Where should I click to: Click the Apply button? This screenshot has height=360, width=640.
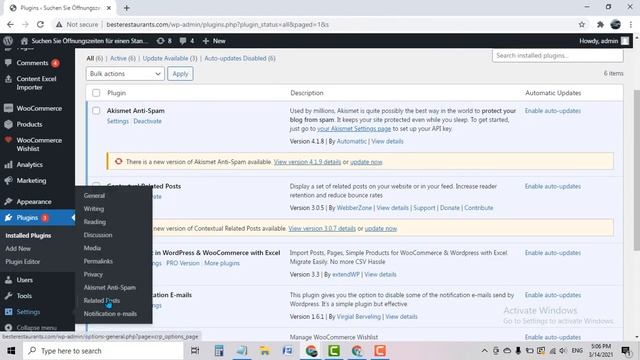tap(180, 73)
